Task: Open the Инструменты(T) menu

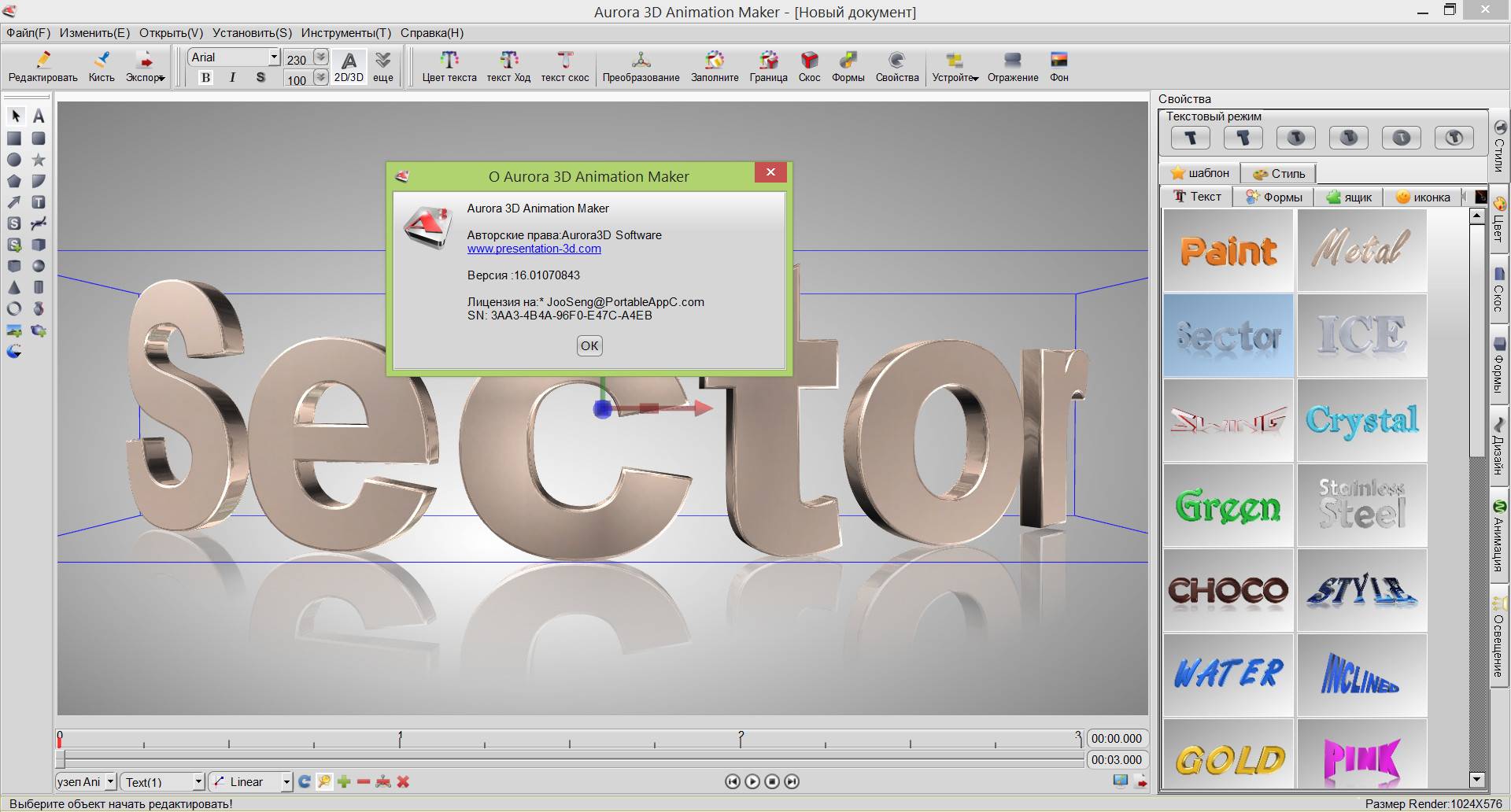Action: tap(345, 33)
